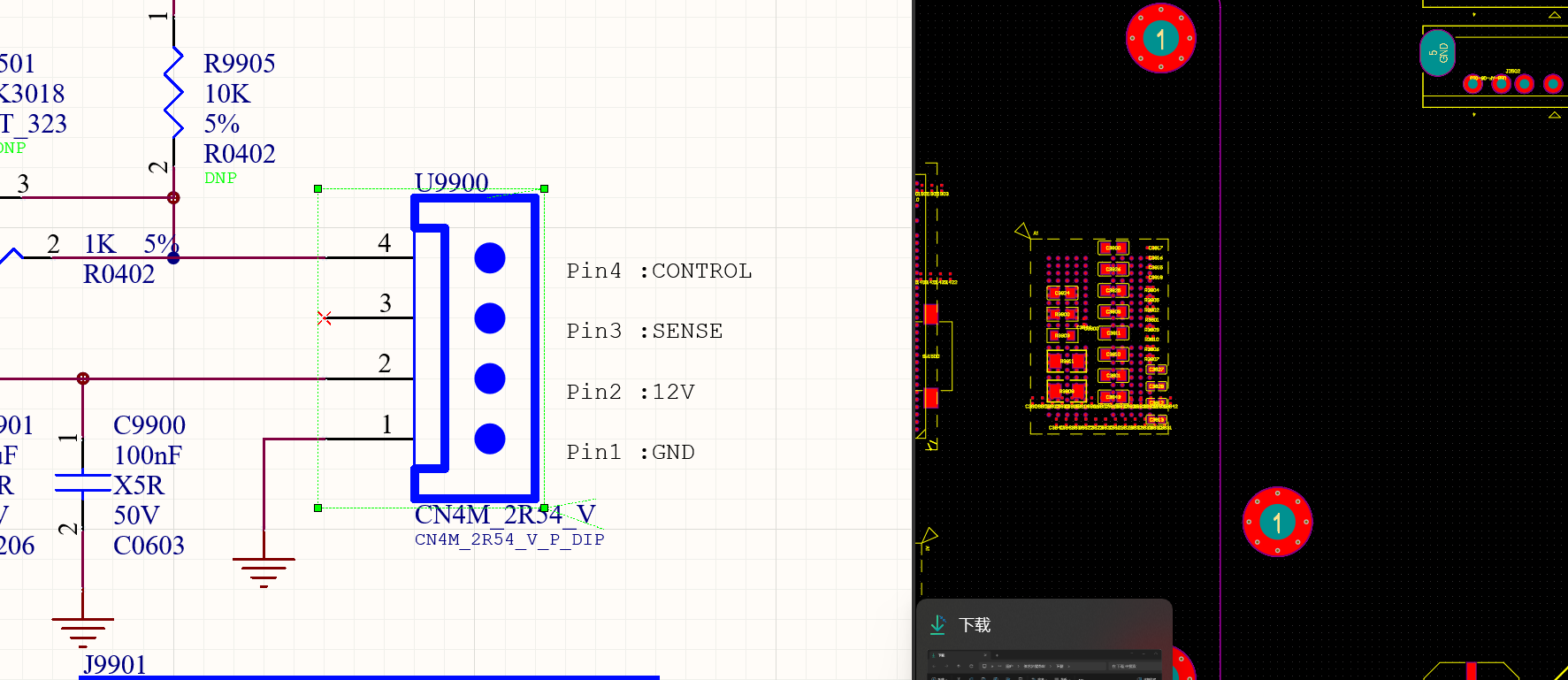Select the T_323 package text
This screenshot has width=1568, height=680.
(34, 124)
